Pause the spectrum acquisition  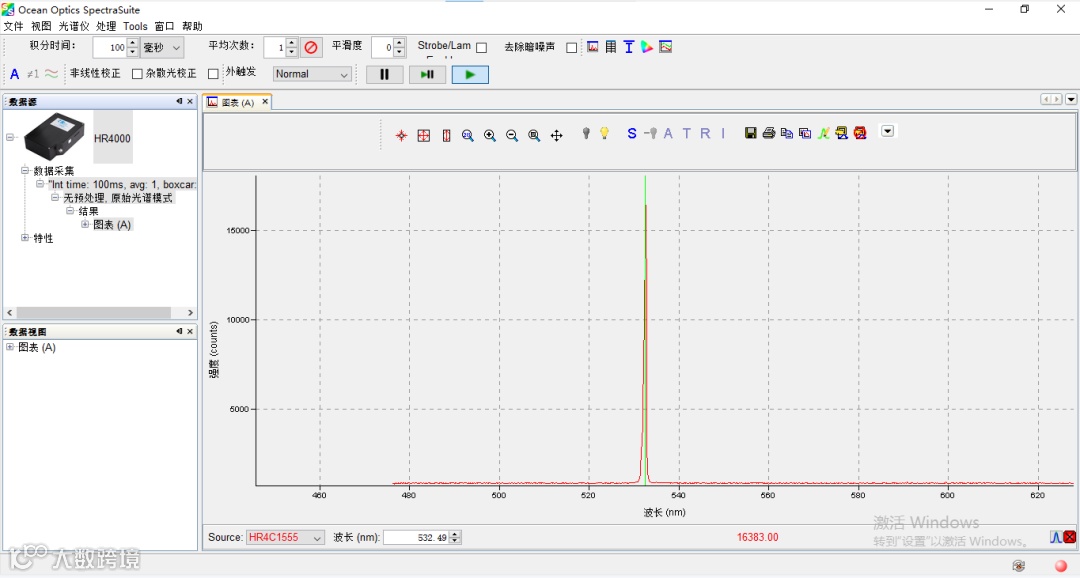pos(384,74)
